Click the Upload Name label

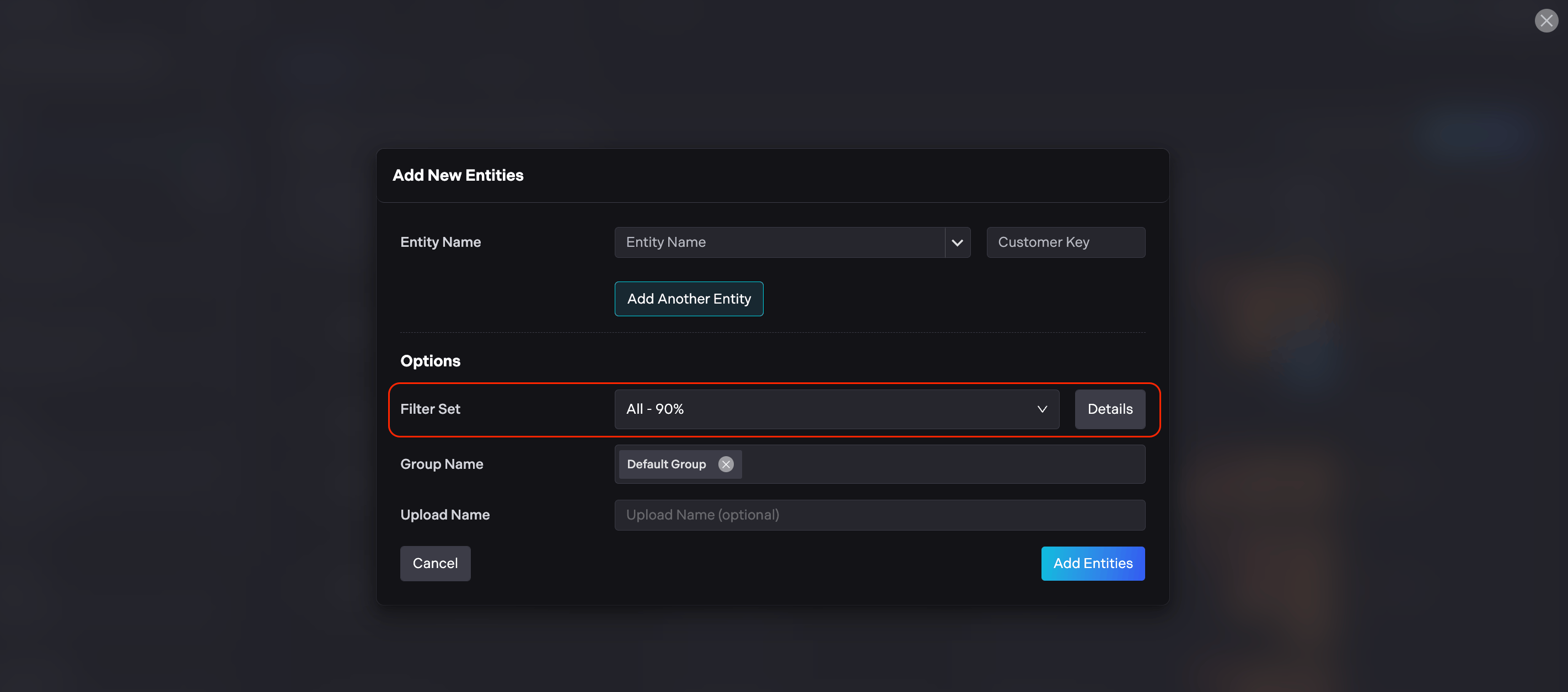444,515
